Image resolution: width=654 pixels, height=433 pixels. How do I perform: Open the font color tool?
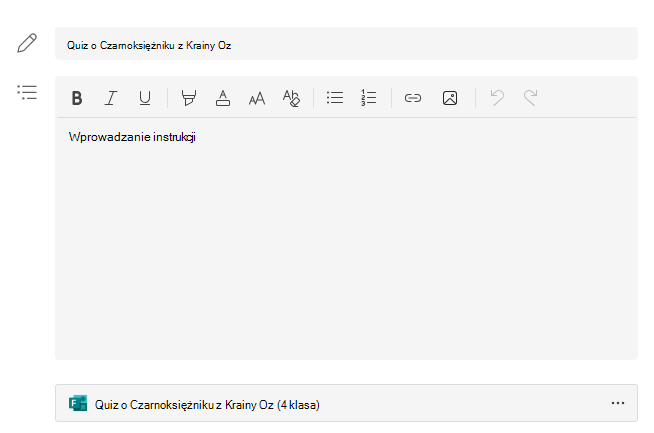click(223, 98)
